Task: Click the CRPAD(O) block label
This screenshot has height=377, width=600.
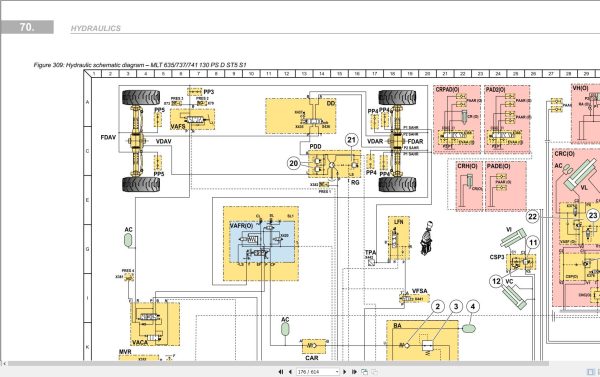Action: pyautogui.click(x=447, y=90)
